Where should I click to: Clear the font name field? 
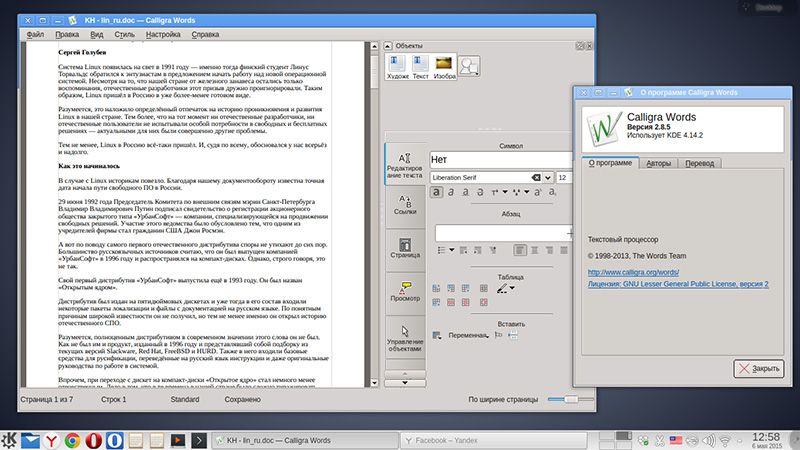pyautogui.click(x=536, y=178)
